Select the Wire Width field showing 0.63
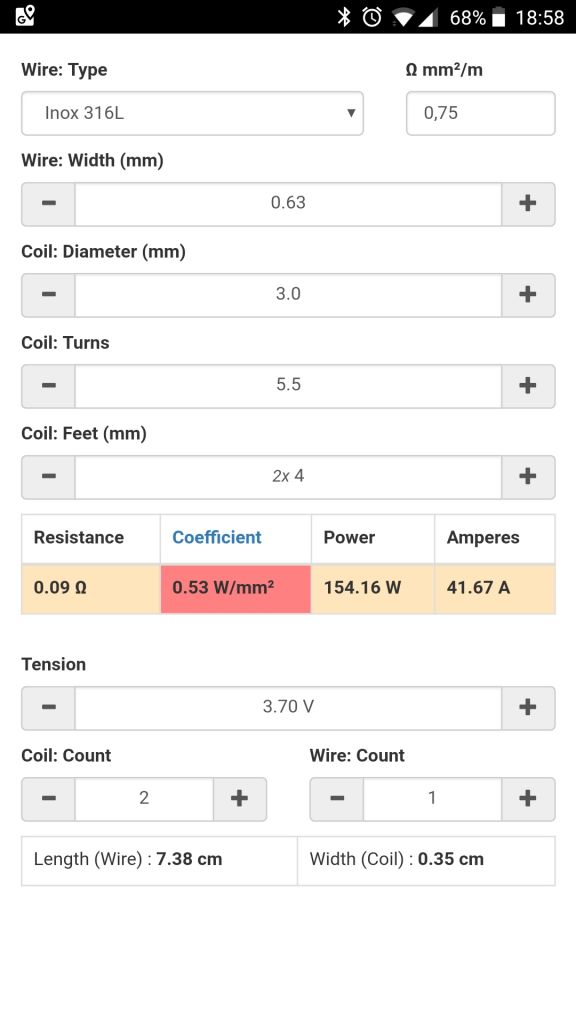The width and height of the screenshot is (576, 1024). [x=288, y=204]
